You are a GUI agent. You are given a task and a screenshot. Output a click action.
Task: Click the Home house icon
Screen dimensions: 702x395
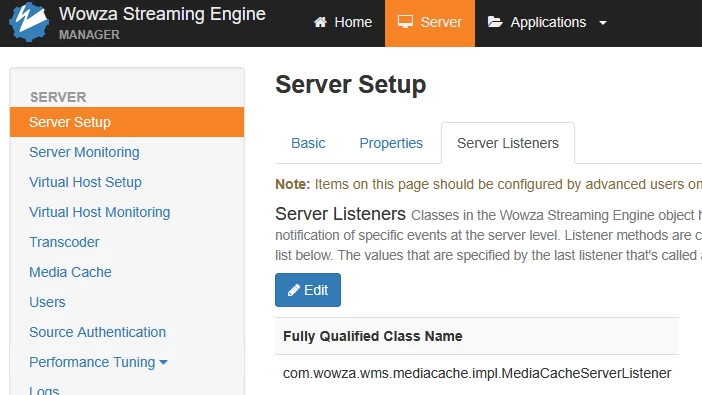[320, 22]
